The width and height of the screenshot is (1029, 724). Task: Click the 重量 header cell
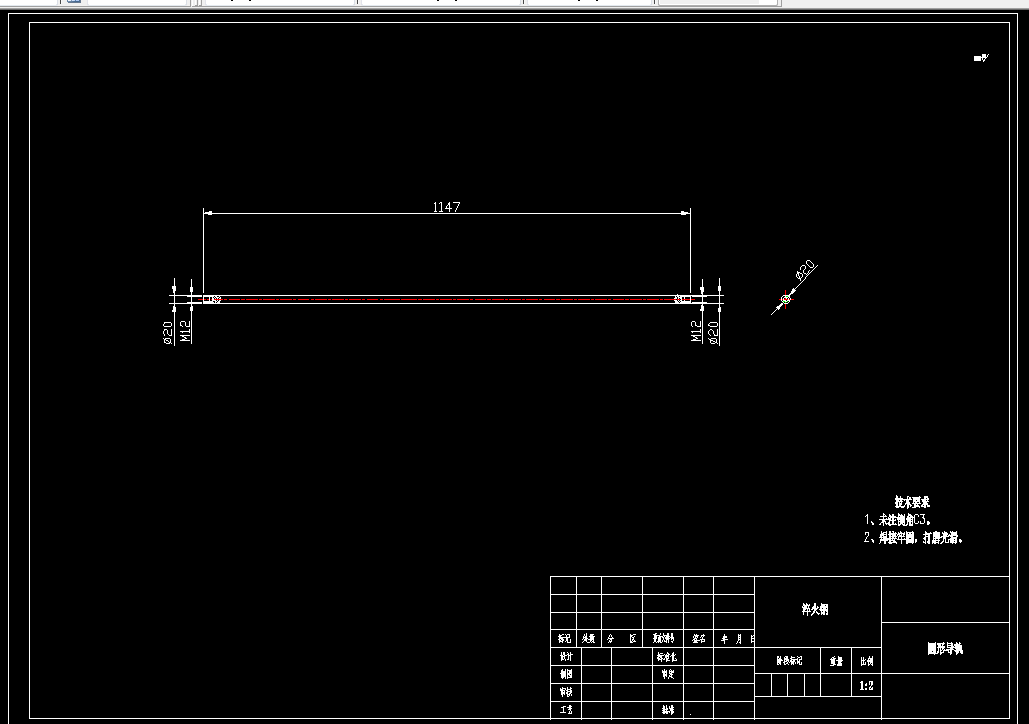(836, 661)
